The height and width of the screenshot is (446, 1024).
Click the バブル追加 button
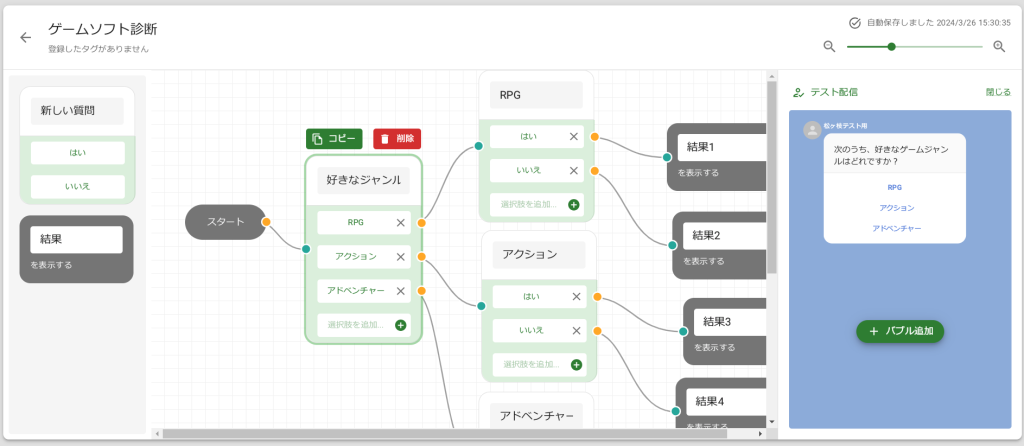pos(900,331)
